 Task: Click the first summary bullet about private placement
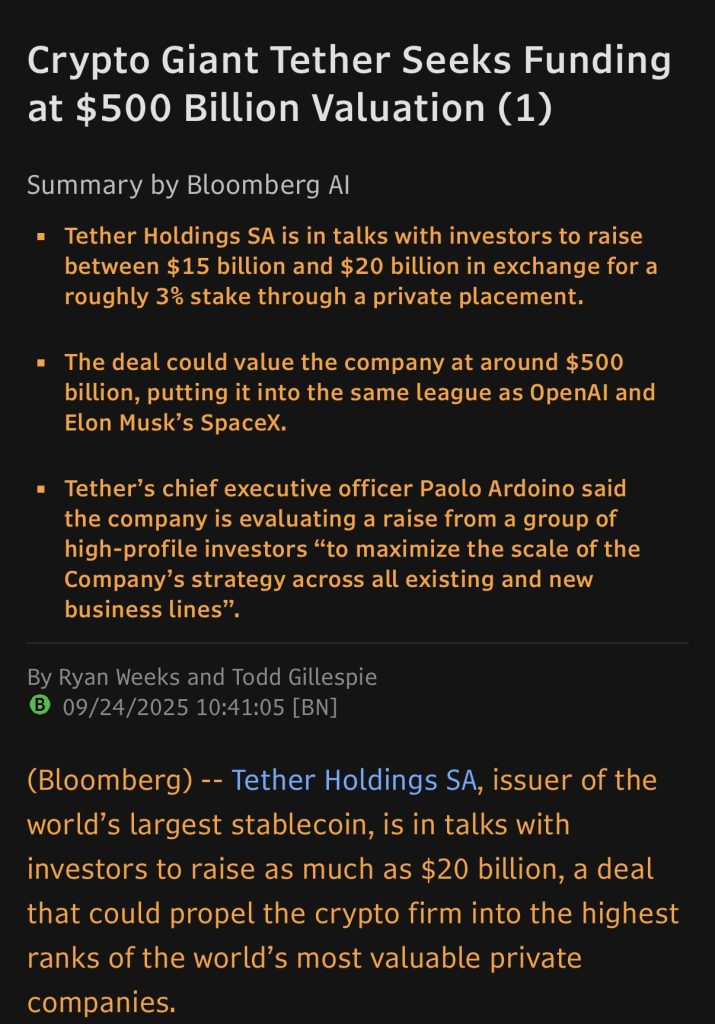coord(360,266)
